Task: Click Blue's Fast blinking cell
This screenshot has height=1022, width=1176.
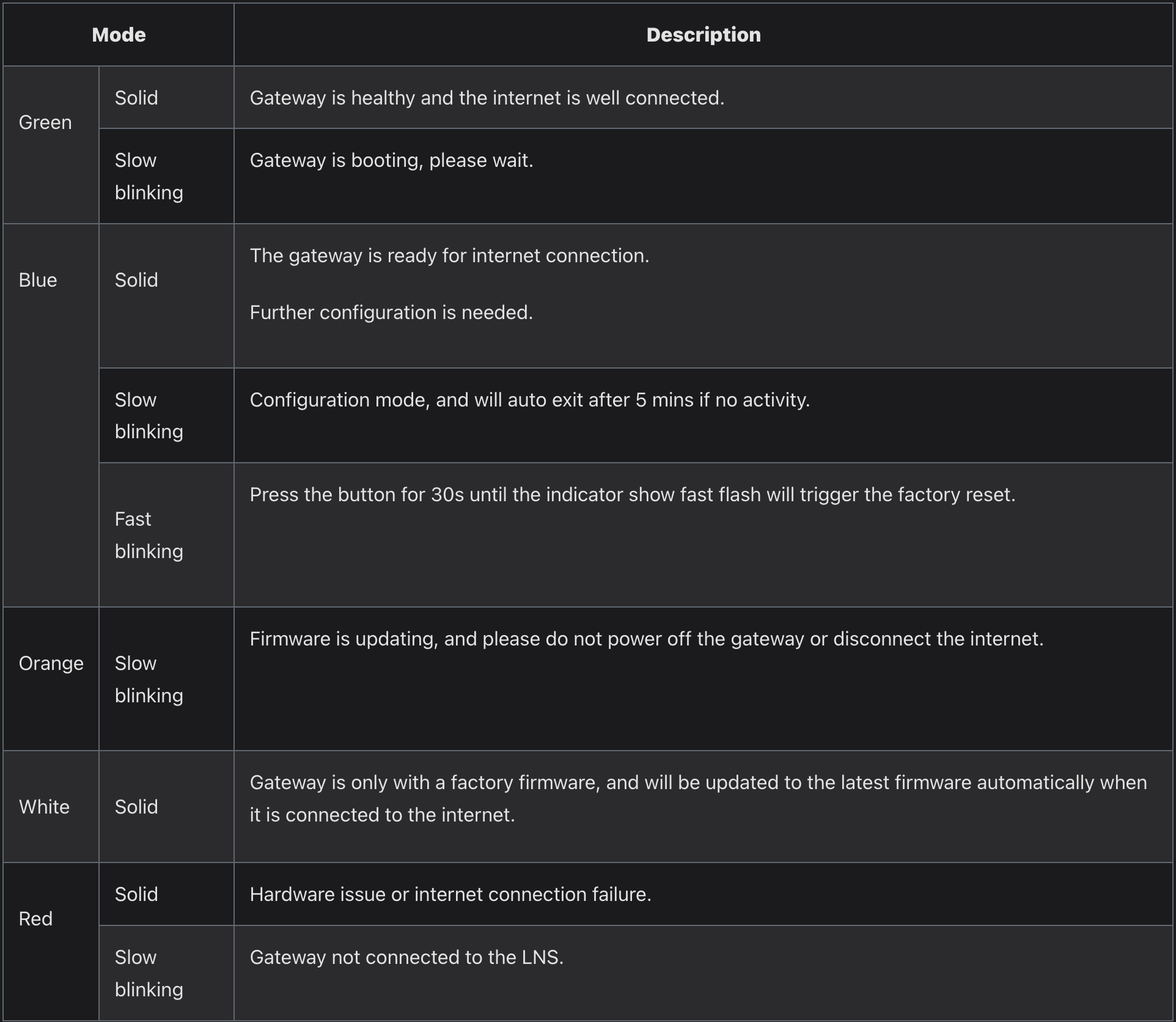Action: pyautogui.click(x=167, y=535)
